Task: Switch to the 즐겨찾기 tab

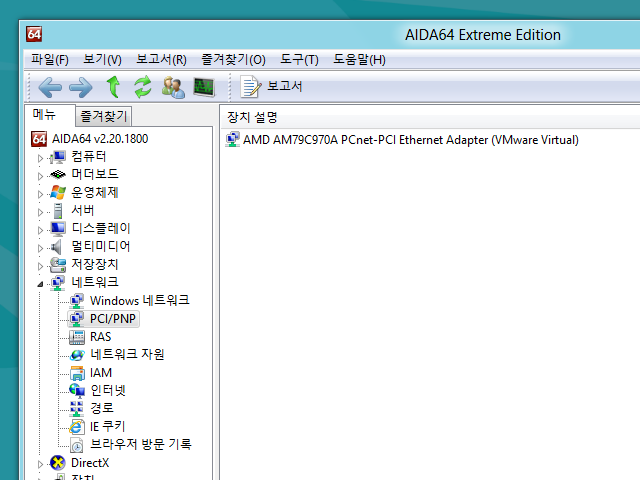Action: point(104,116)
